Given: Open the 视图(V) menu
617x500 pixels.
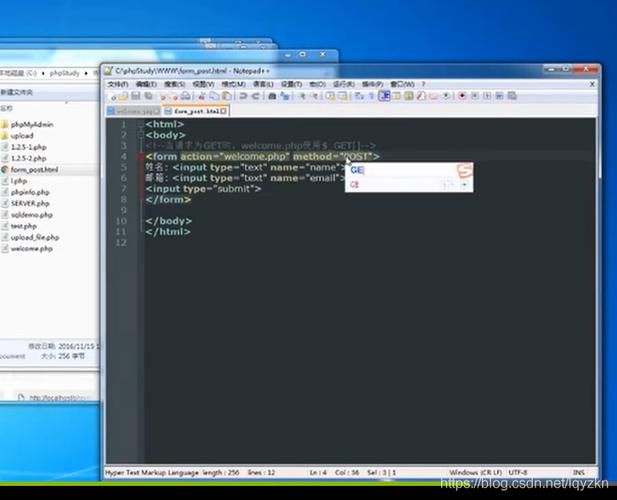Looking at the screenshot, I should coord(203,84).
